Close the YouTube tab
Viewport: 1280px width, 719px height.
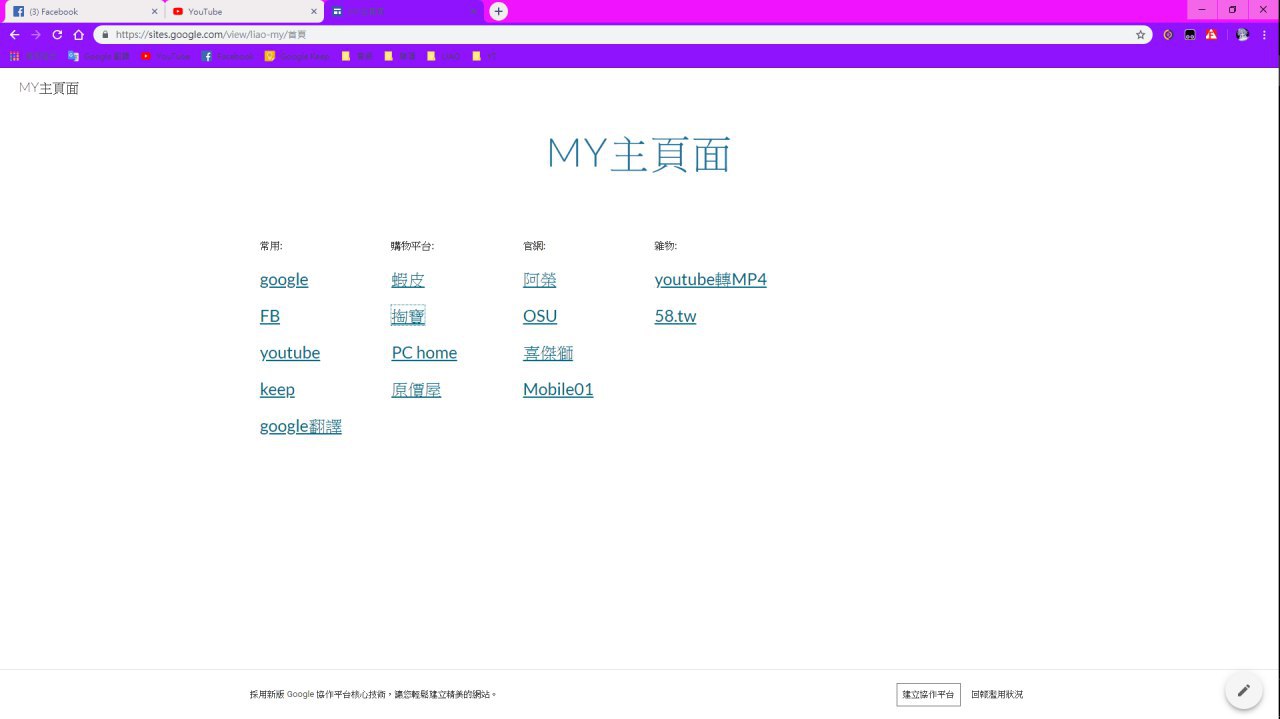[x=314, y=12]
